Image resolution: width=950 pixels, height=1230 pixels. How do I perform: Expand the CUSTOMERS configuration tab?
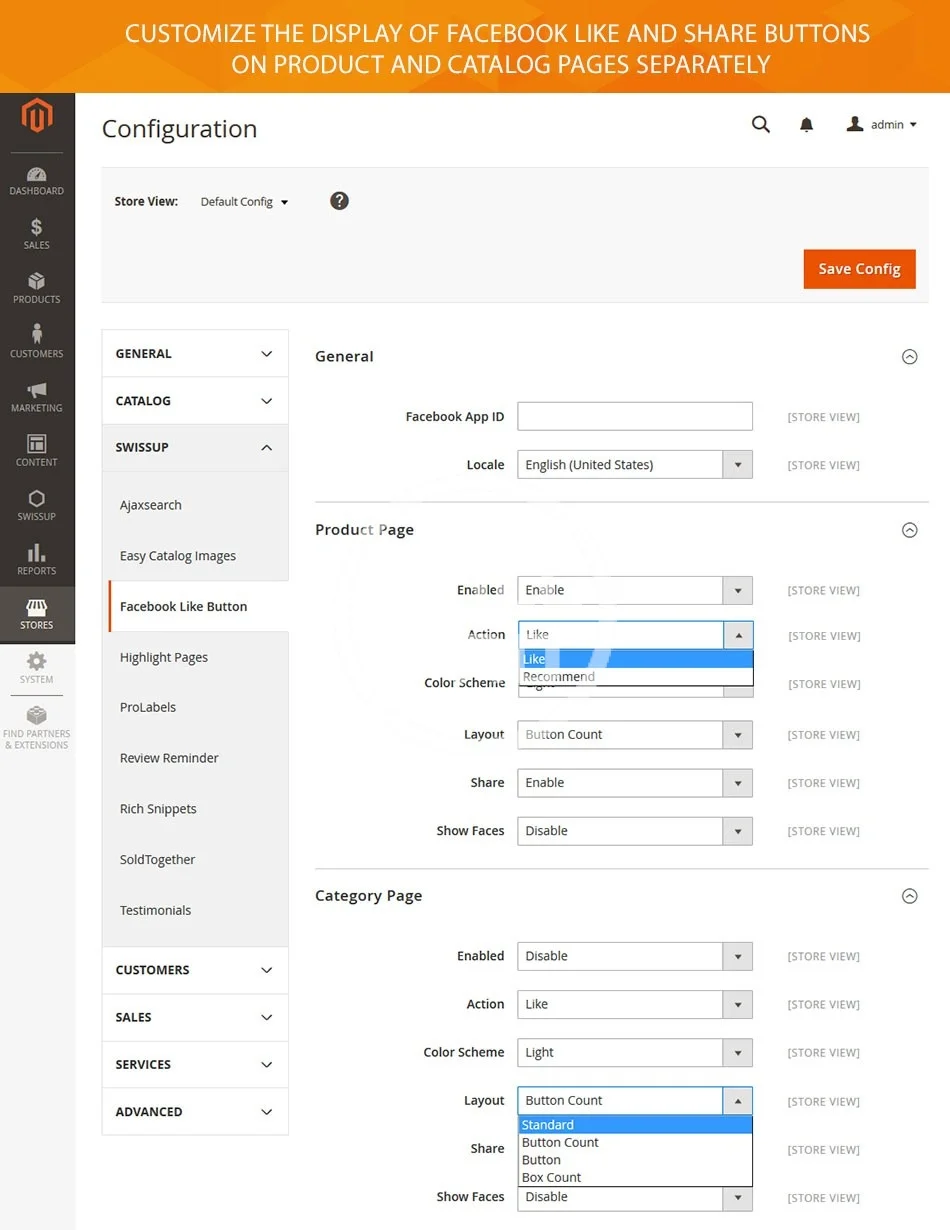click(195, 970)
